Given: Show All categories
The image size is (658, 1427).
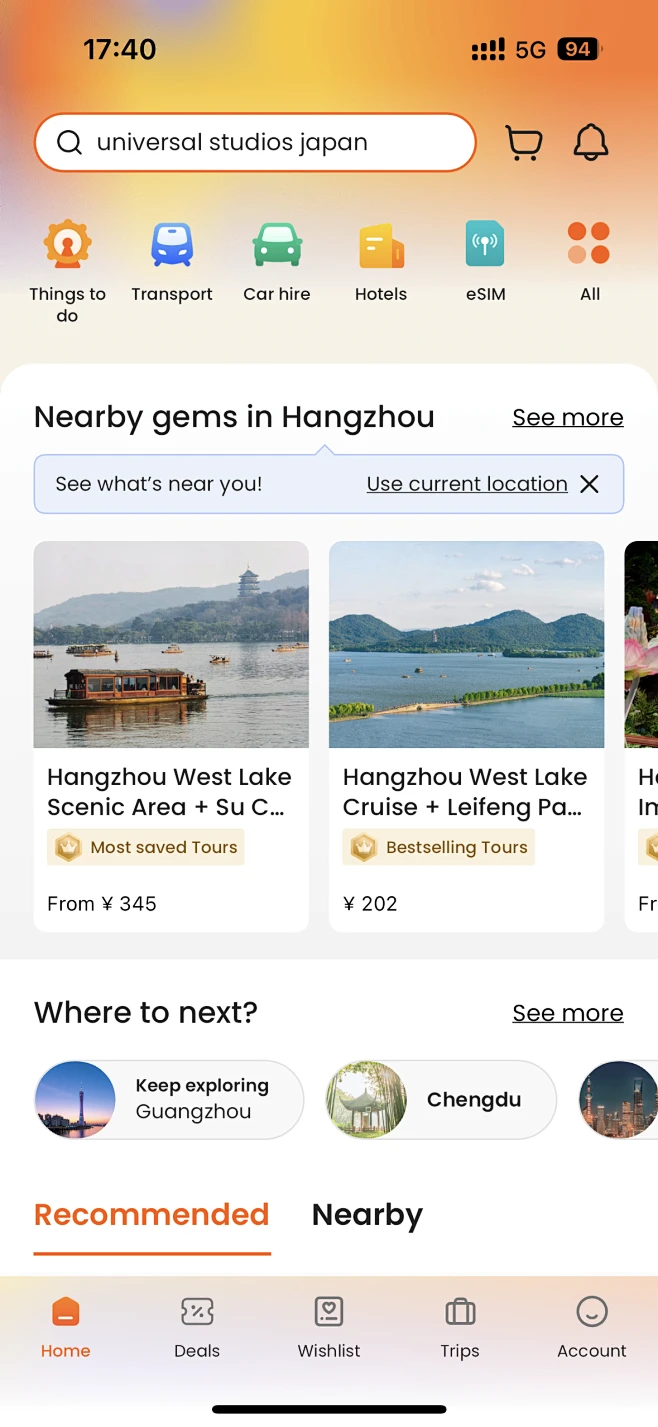Looking at the screenshot, I should click(x=589, y=246).
